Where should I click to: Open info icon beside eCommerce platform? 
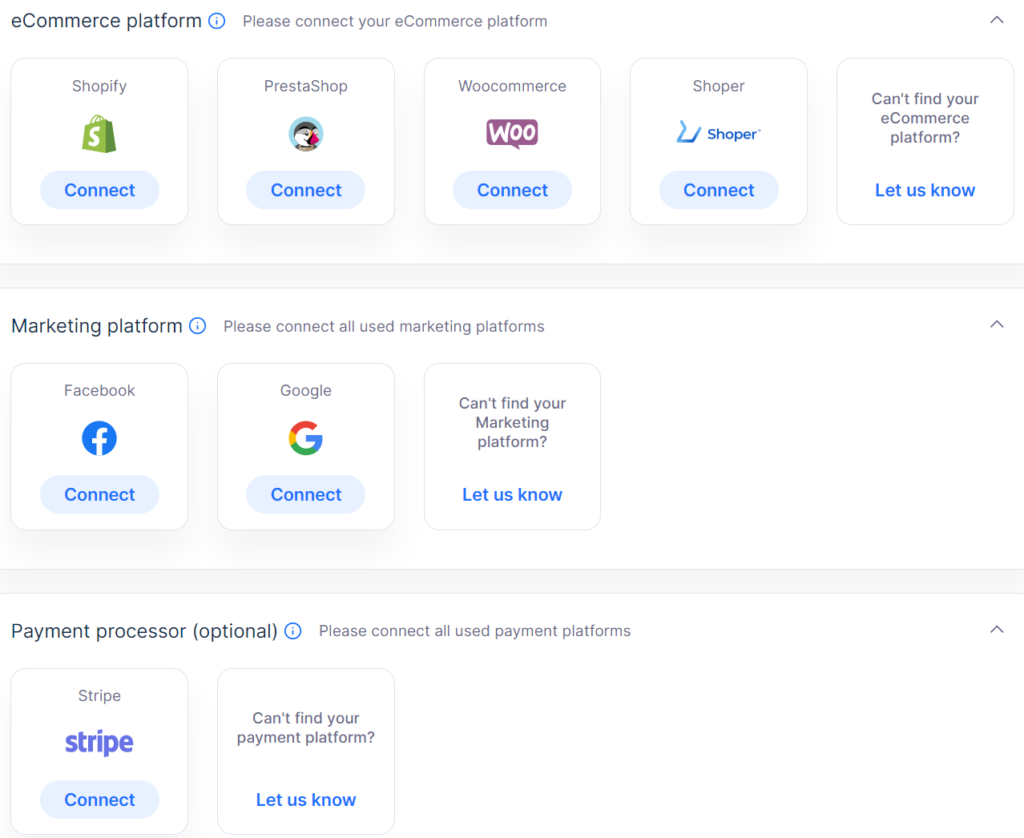coord(217,21)
